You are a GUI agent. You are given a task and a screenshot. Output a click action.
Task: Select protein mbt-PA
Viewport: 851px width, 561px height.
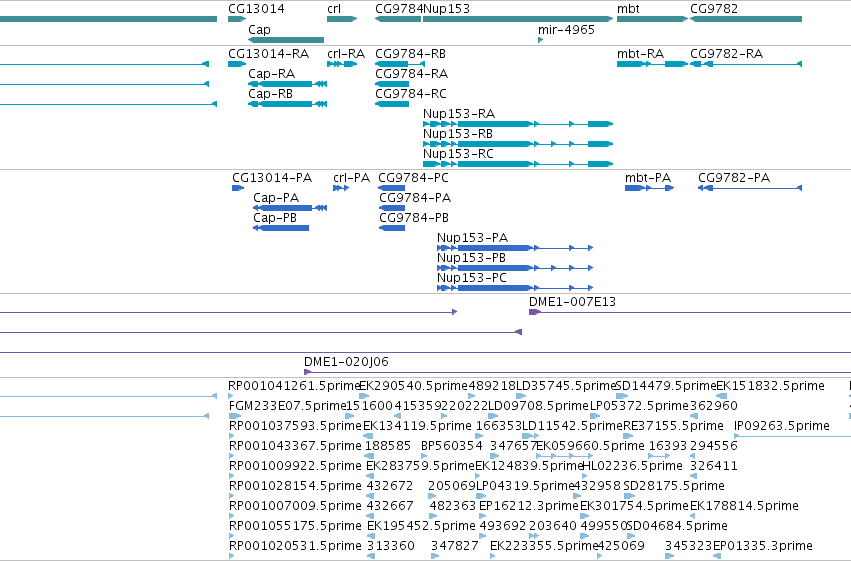pos(647,178)
